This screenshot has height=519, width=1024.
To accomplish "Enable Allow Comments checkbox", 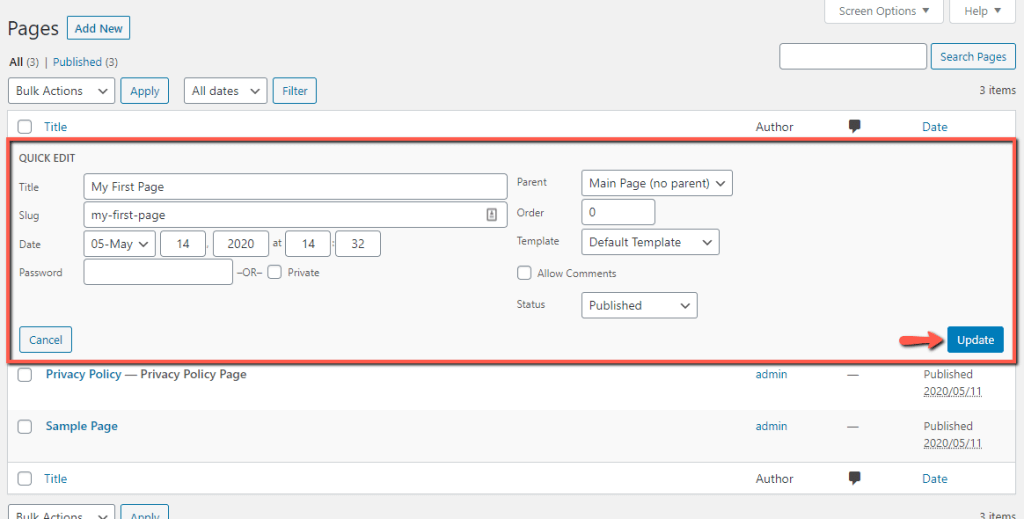I will (x=524, y=273).
